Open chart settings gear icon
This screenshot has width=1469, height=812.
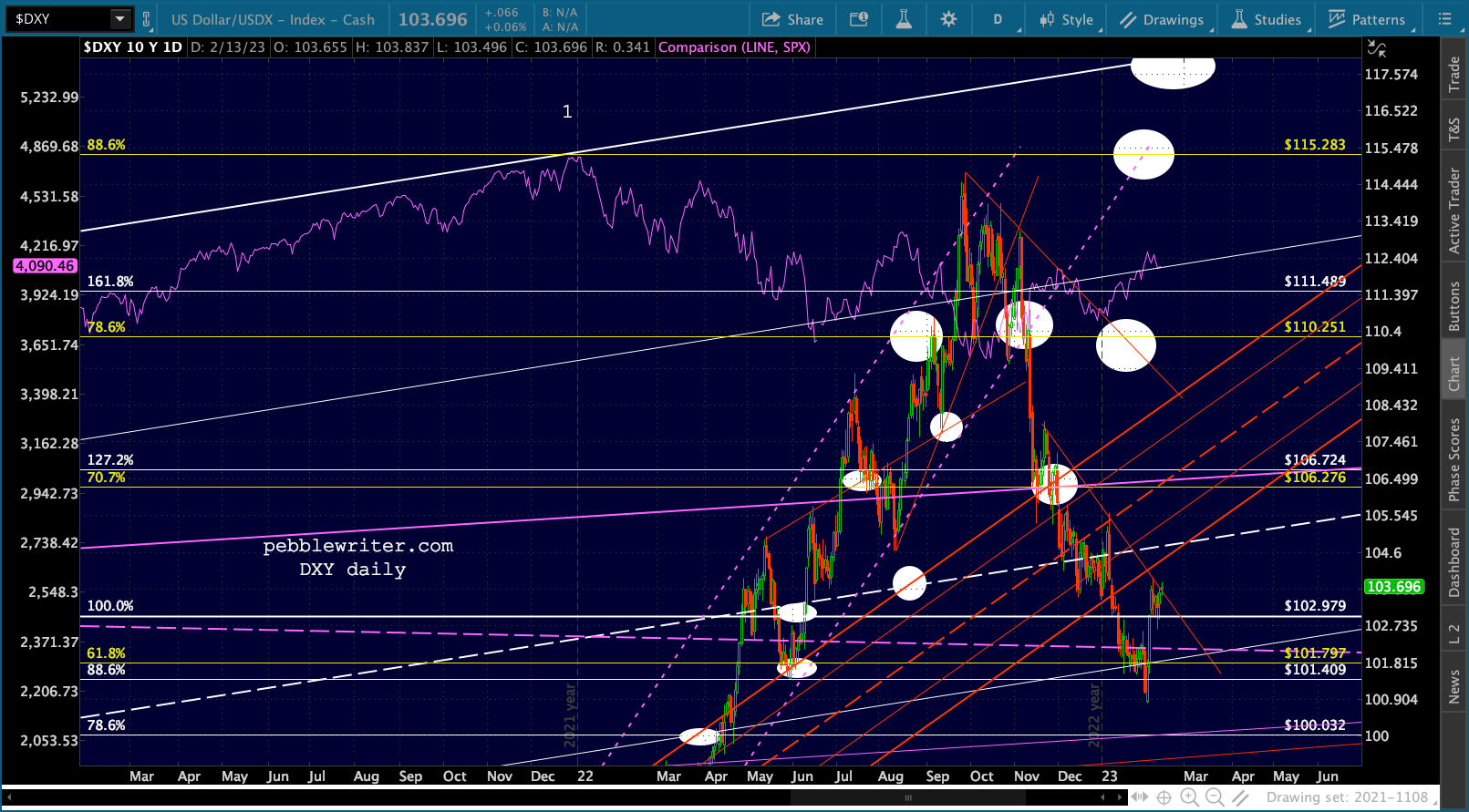[948, 19]
